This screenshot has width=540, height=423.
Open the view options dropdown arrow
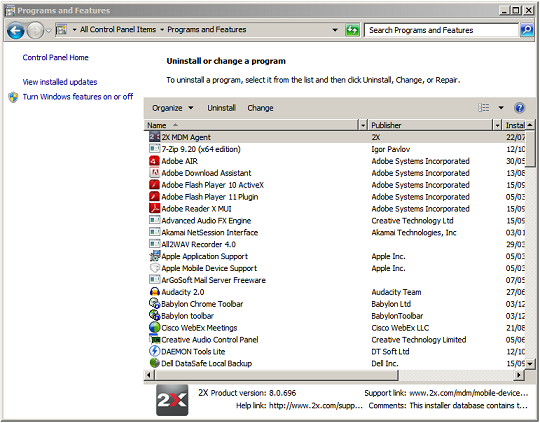point(501,108)
